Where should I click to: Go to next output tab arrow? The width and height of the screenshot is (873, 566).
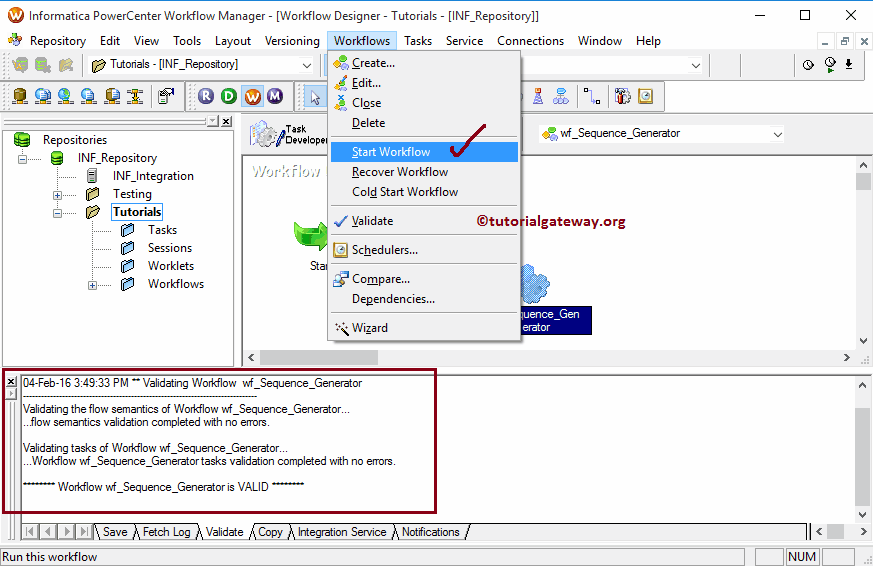coord(66,531)
